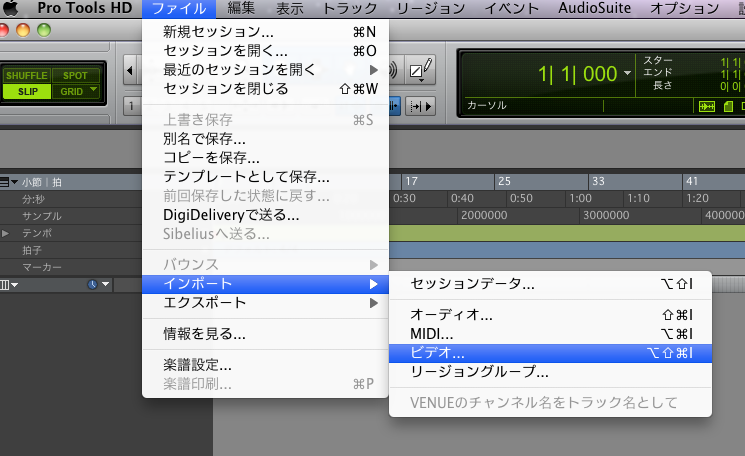Open dropdown arrow beside clock icon

(x=105, y=284)
